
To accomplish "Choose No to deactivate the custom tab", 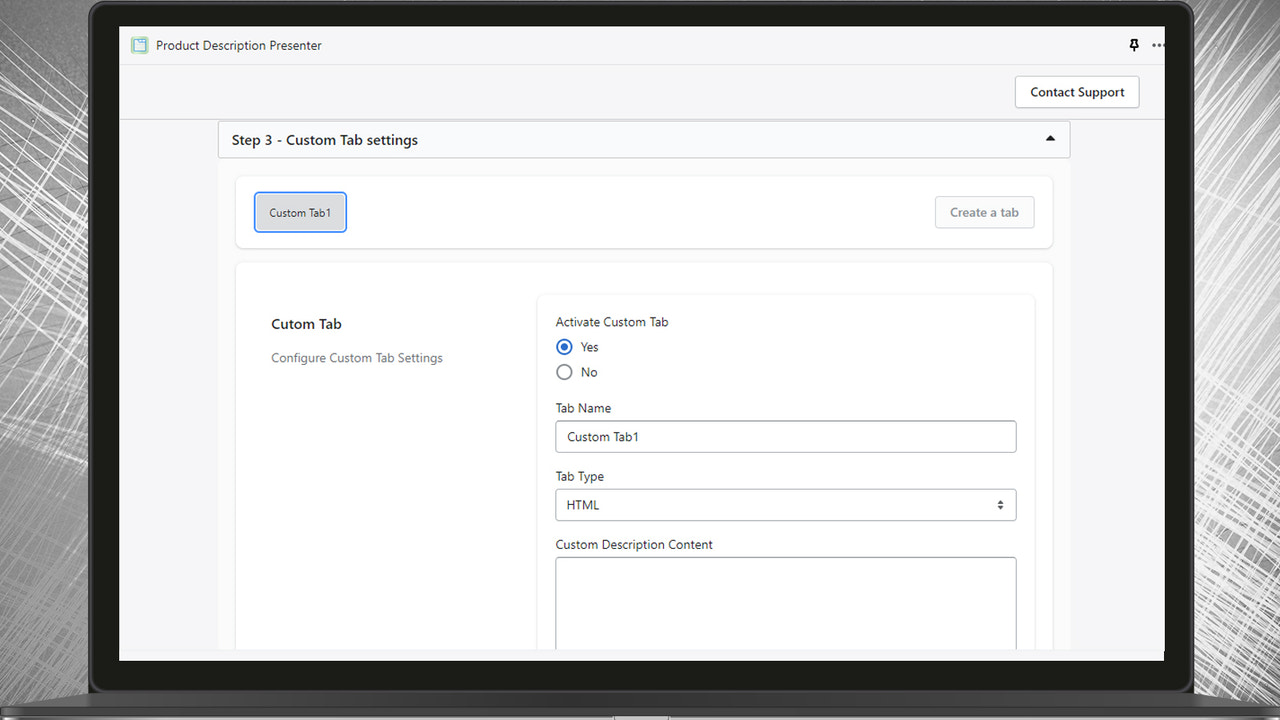I will [x=564, y=371].
